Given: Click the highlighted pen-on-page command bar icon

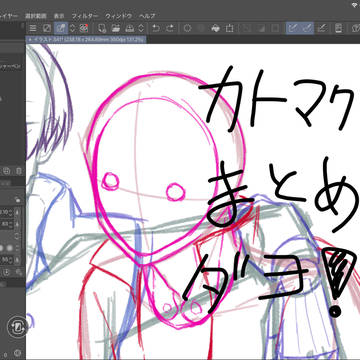Looking at the screenshot, I should (61, 28).
